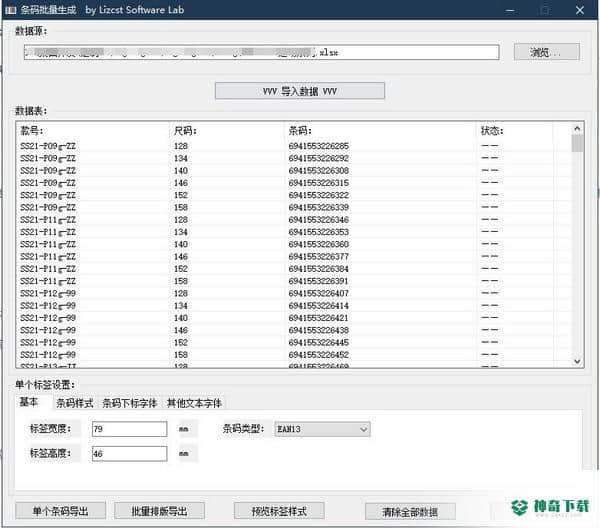
Task: Click the data table scrollbar thumb
Action: pyautogui.click(x=577, y=144)
